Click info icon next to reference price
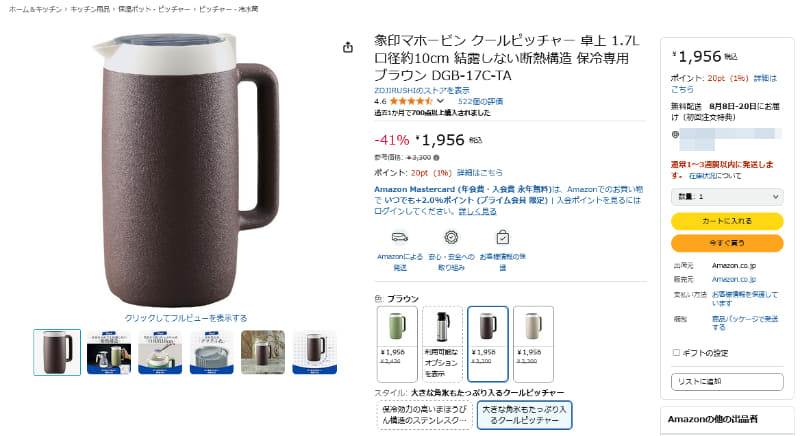 [436, 158]
